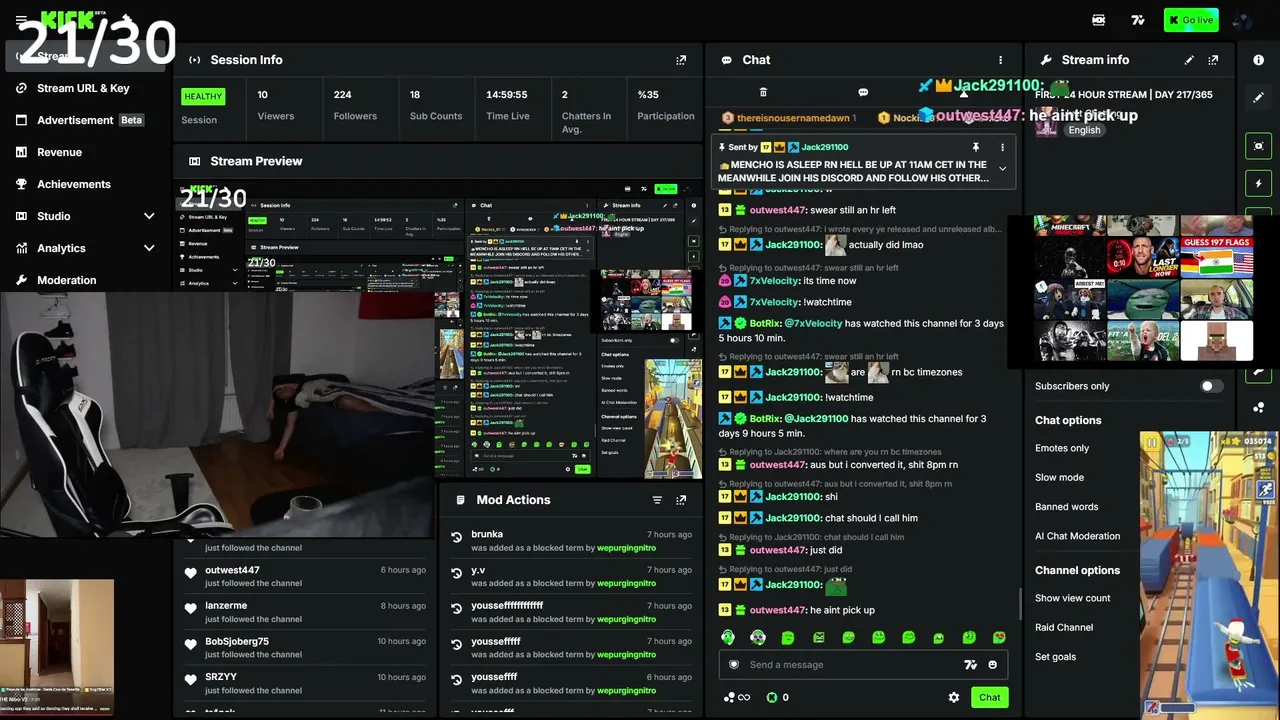
Task: Pop out the Mod Actions panel
Action: (681, 500)
